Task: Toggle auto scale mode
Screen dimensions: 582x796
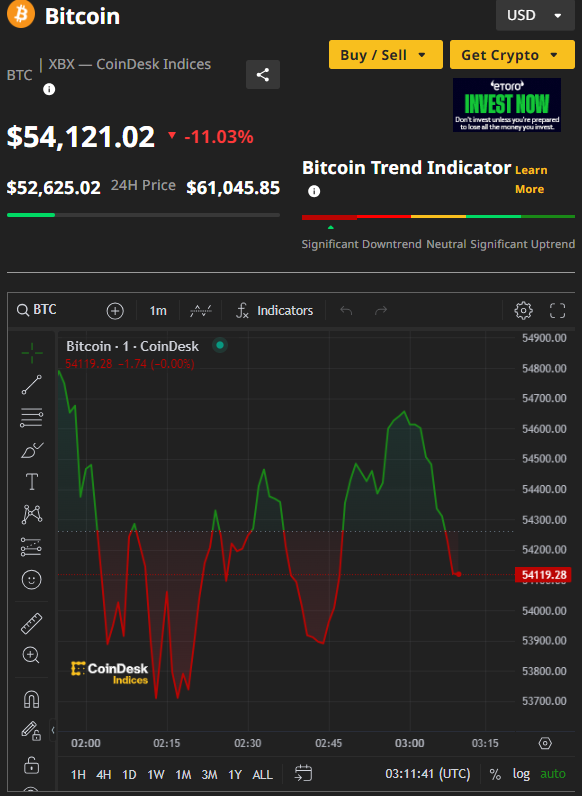Action: (x=553, y=774)
